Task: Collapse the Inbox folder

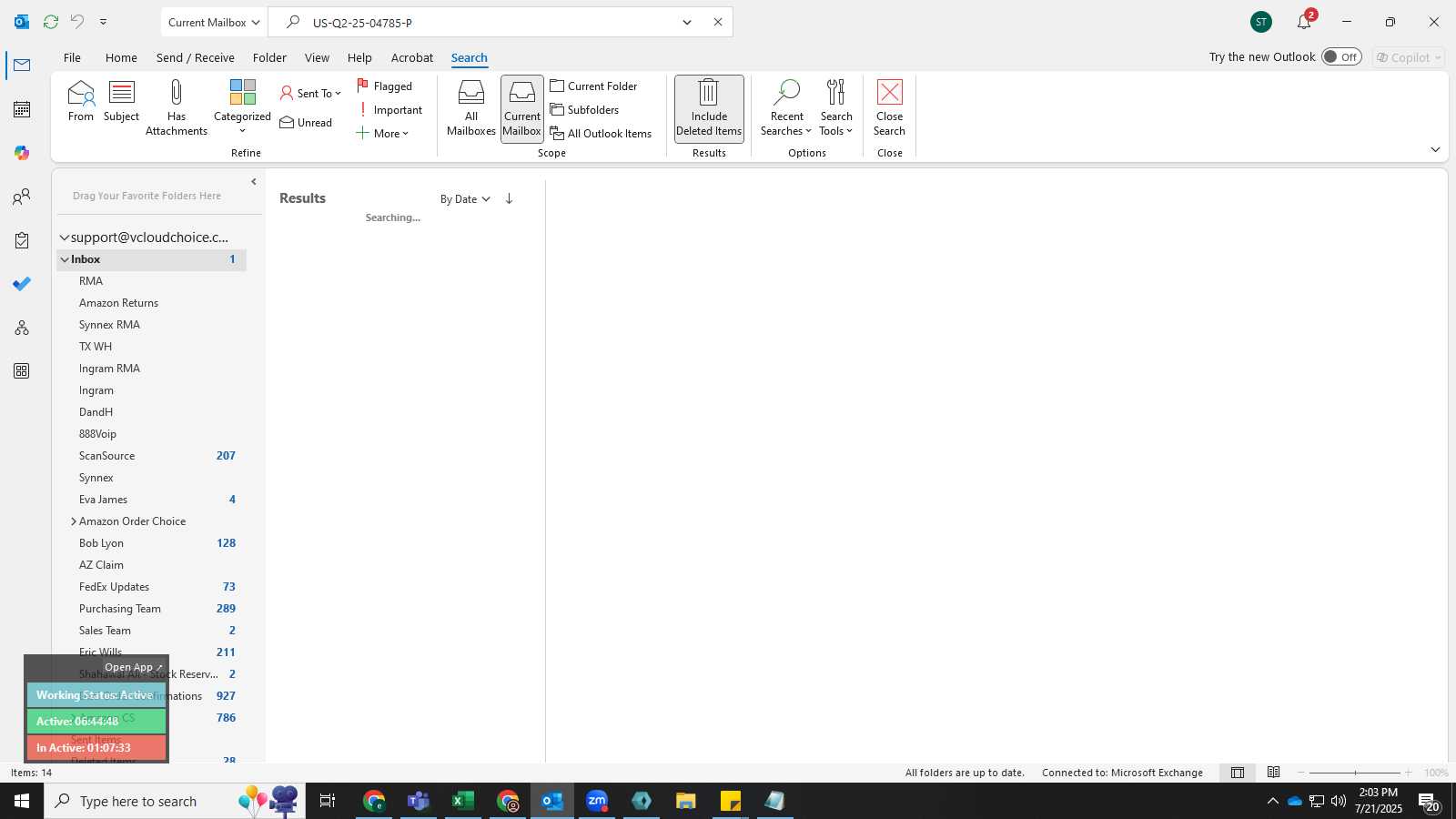Action: click(65, 259)
